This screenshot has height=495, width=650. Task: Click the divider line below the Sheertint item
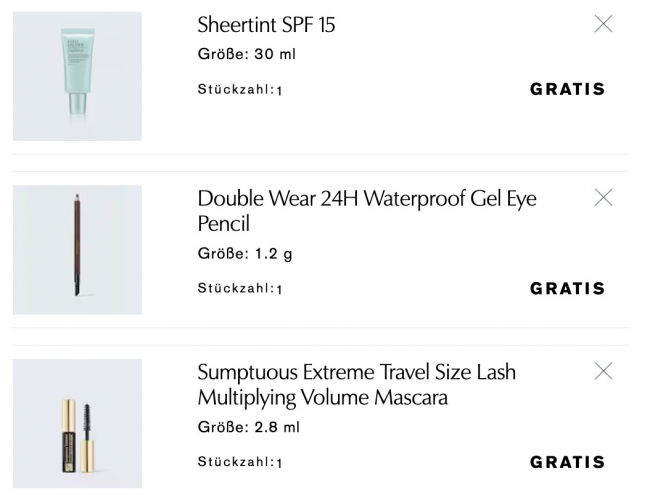tap(320, 155)
